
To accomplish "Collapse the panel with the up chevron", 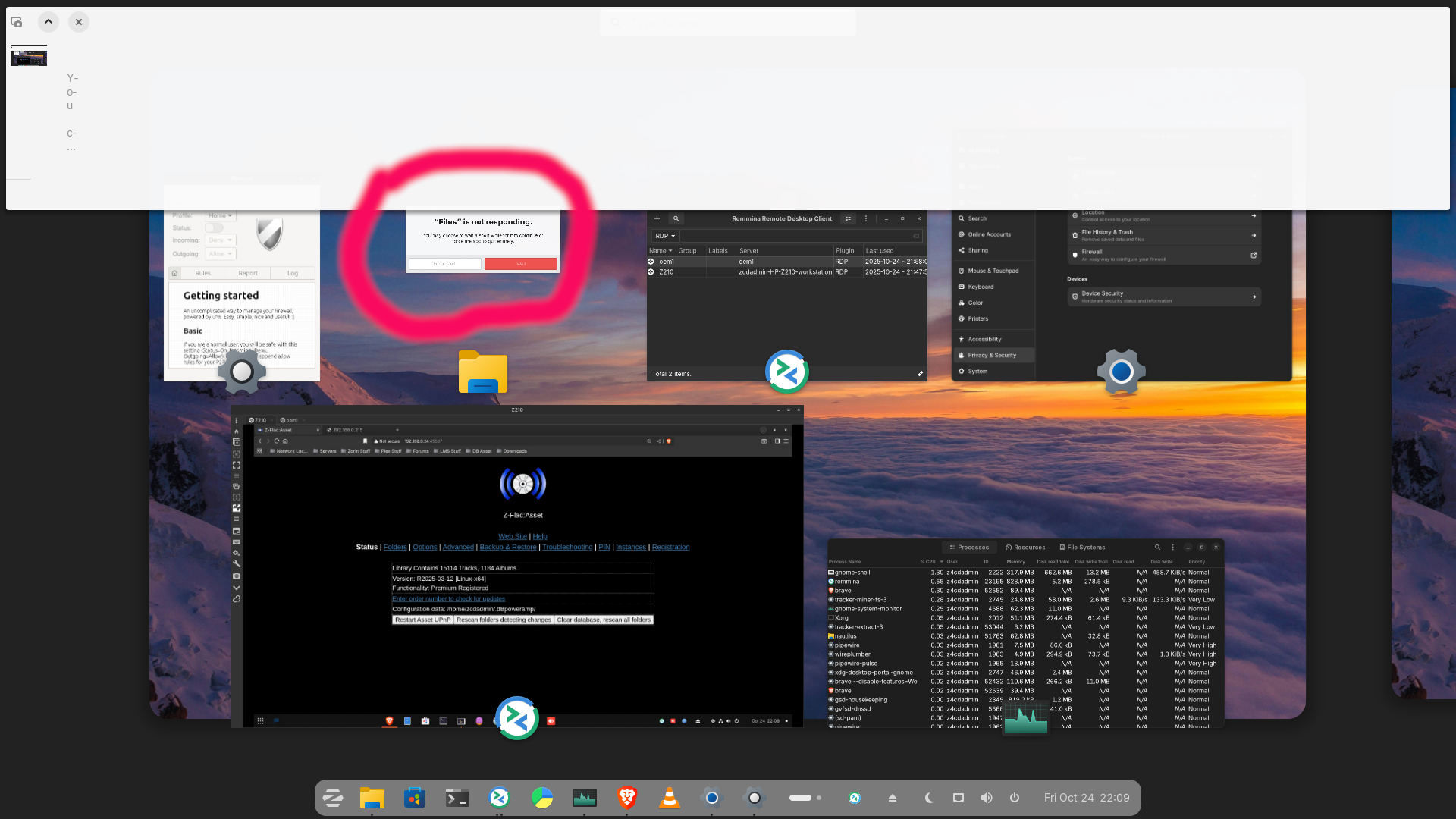I will click(x=48, y=22).
